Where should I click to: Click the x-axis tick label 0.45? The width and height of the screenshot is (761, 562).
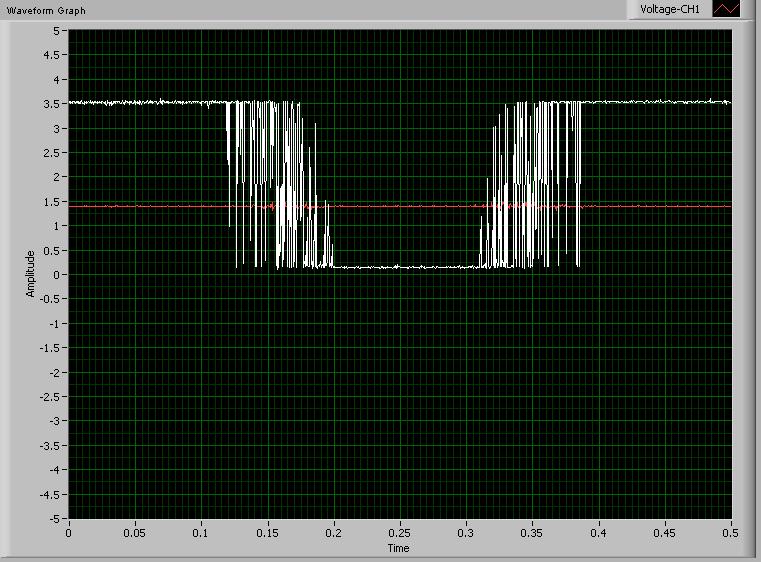pos(665,533)
